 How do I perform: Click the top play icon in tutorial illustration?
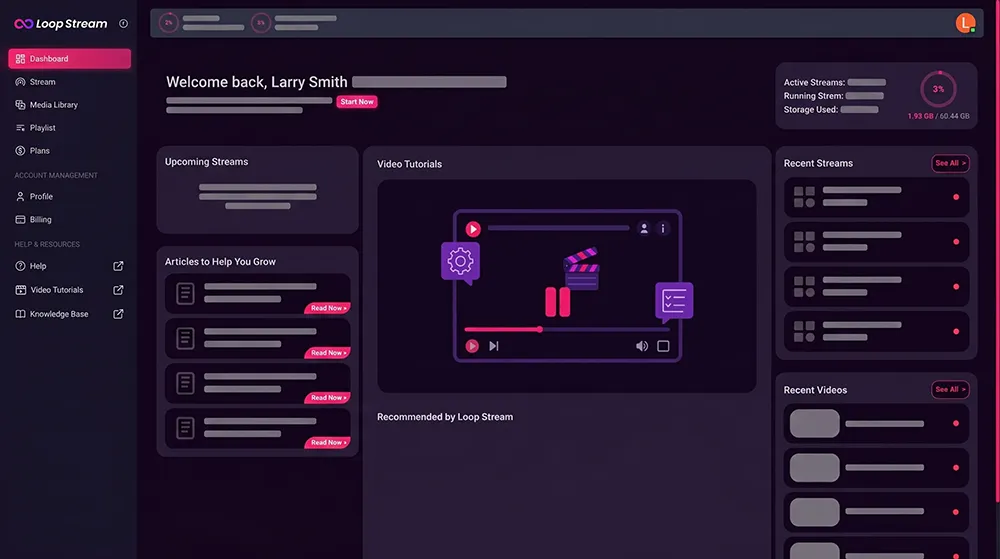tap(473, 229)
